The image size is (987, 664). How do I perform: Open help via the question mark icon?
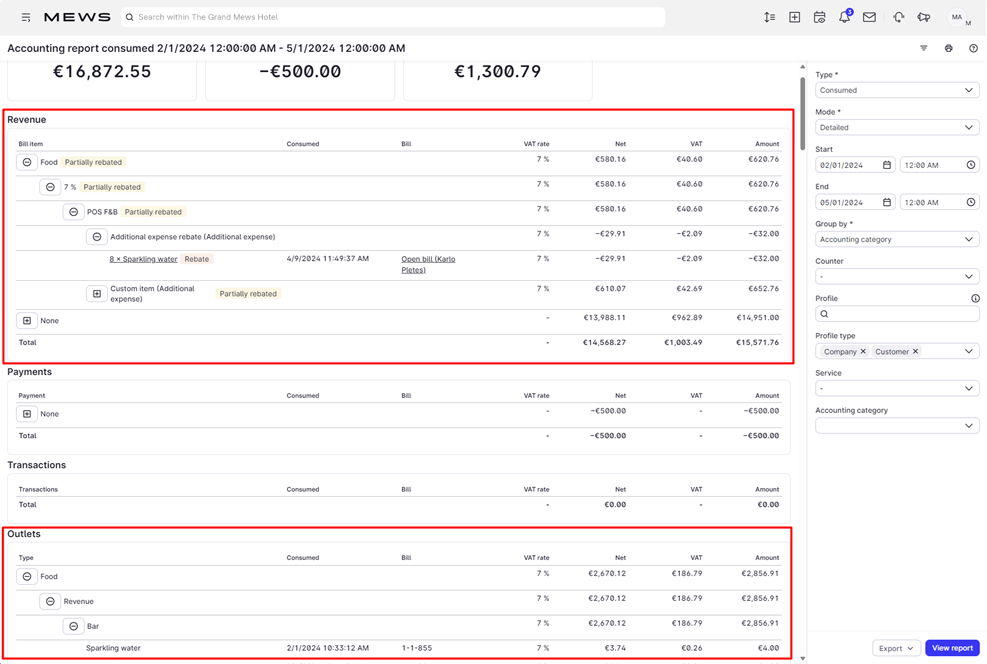point(973,47)
